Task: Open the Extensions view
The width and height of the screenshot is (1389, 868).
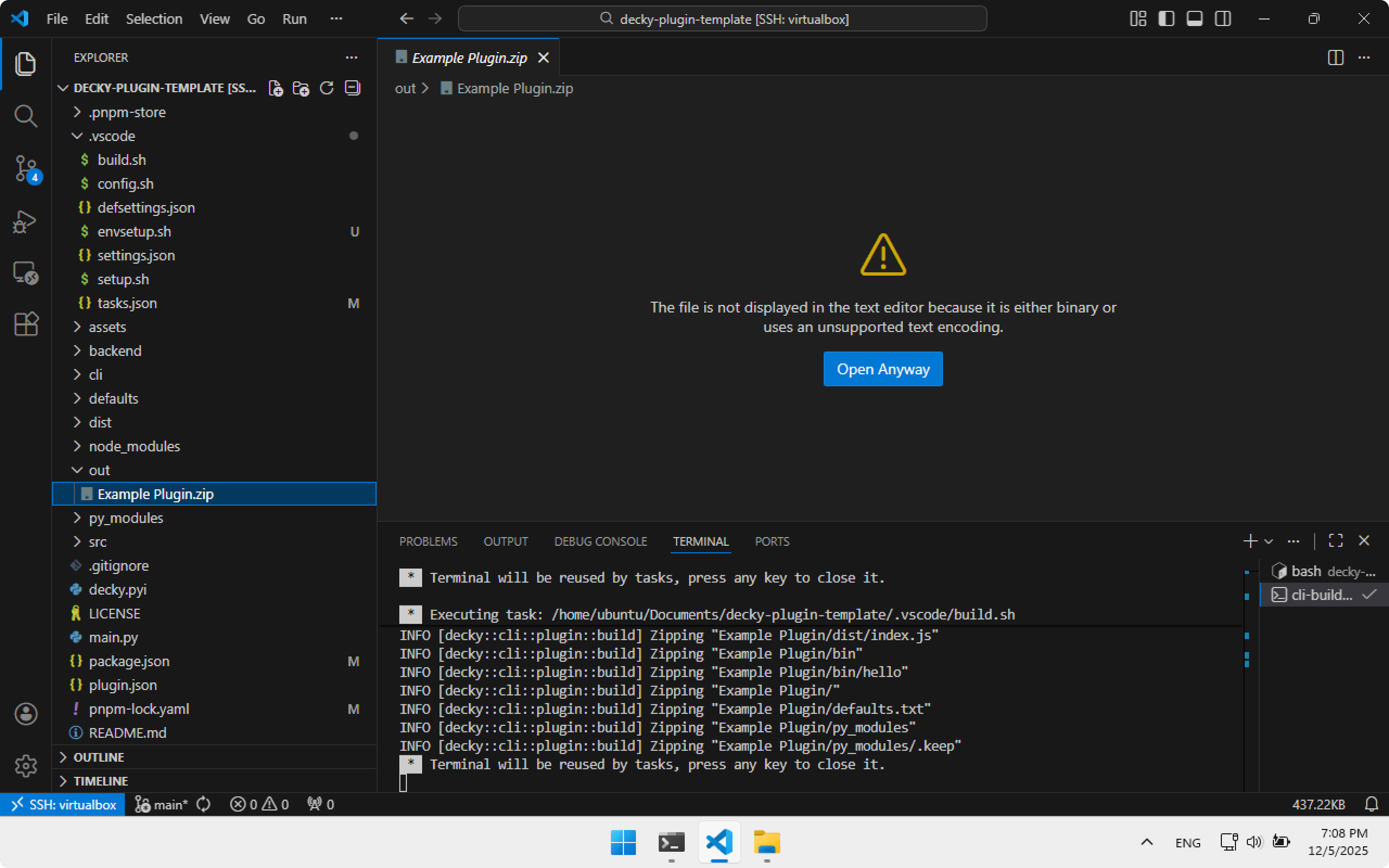Action: tap(26, 324)
